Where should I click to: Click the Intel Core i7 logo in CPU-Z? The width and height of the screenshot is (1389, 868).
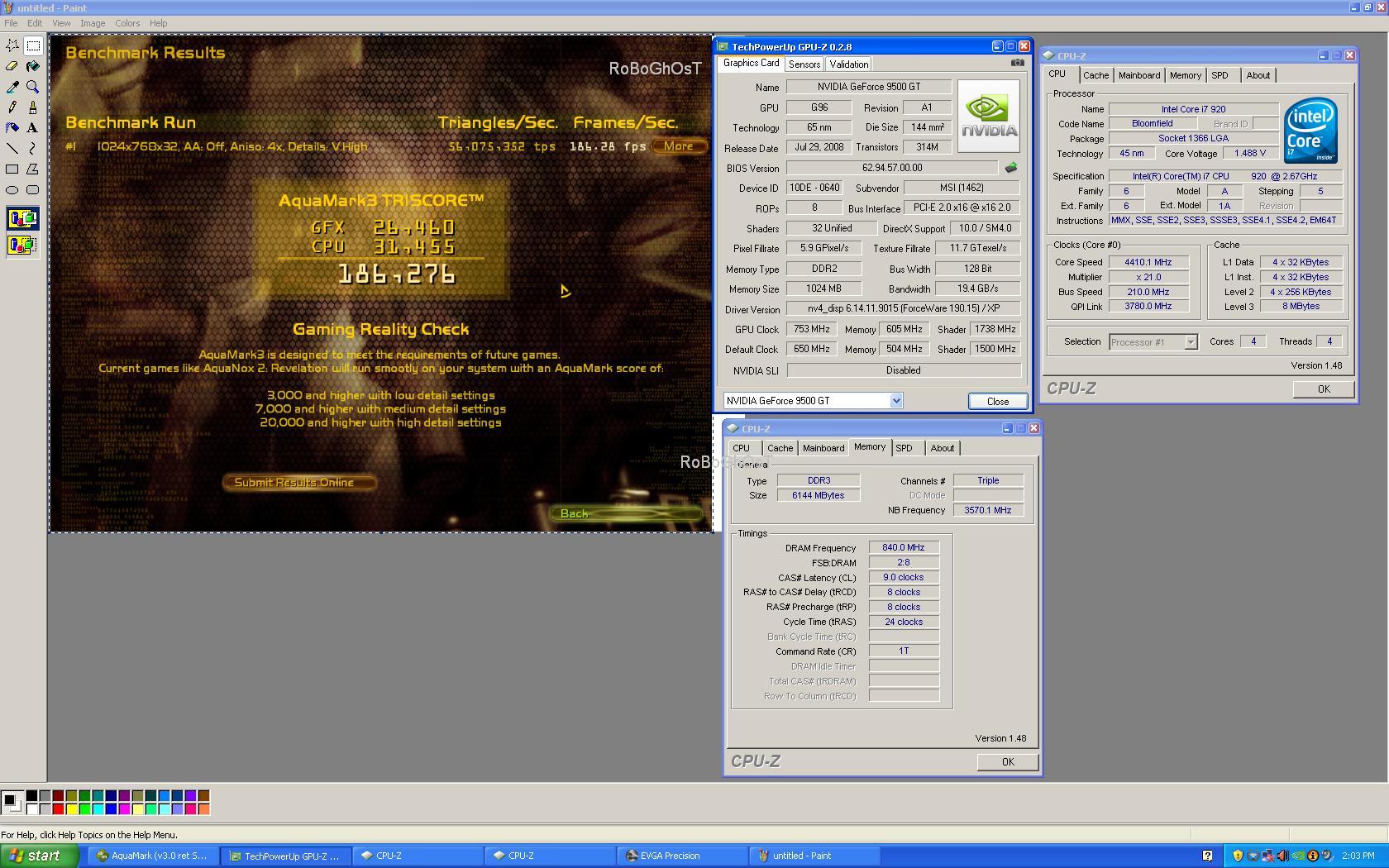pyautogui.click(x=1310, y=131)
